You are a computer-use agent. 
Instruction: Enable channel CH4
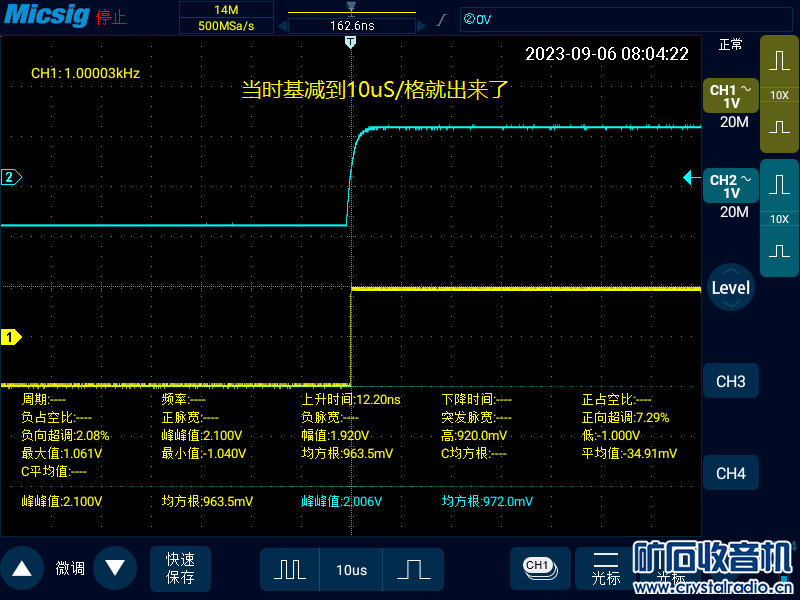point(731,473)
